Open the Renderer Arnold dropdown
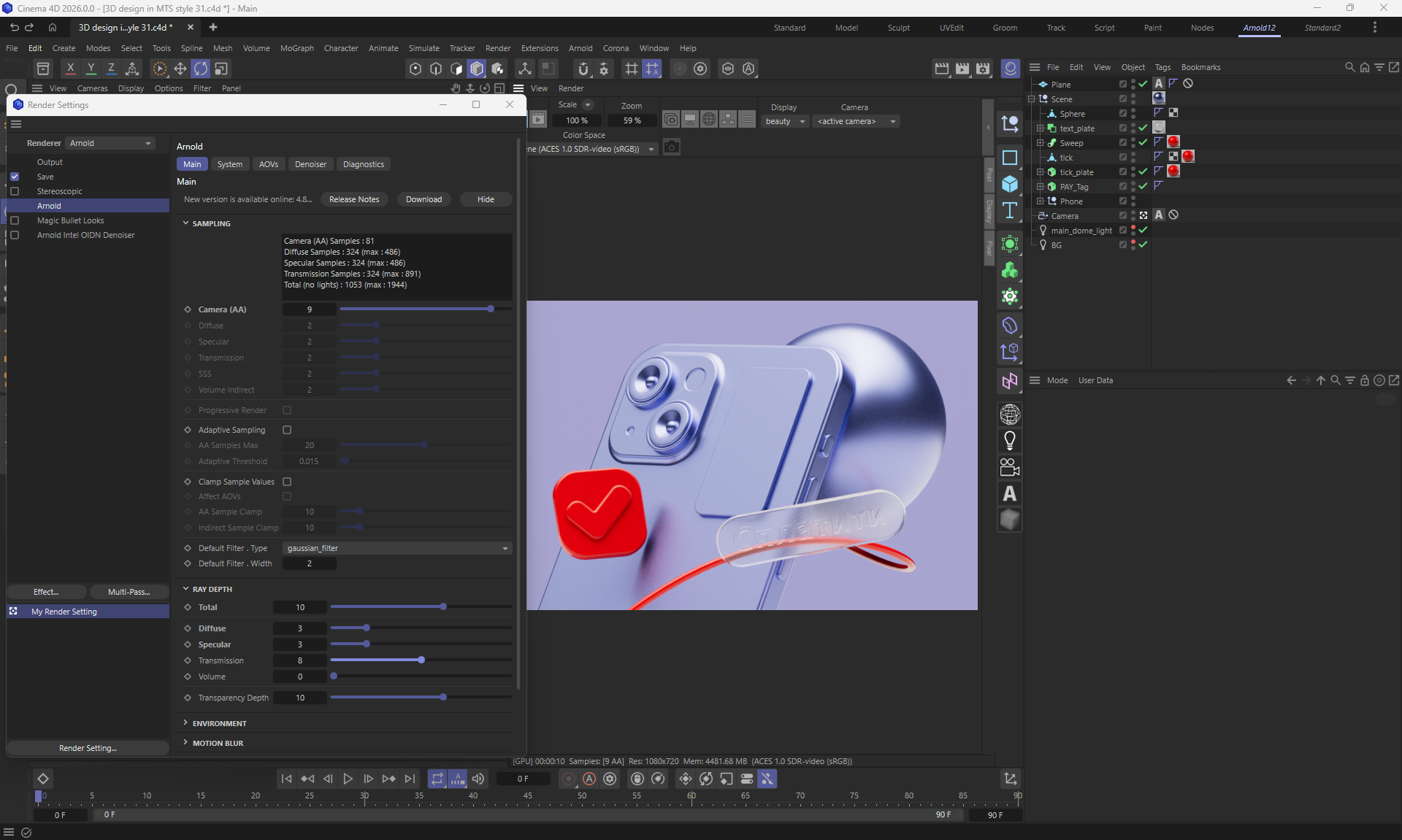The width and height of the screenshot is (1402, 840). tap(110, 143)
